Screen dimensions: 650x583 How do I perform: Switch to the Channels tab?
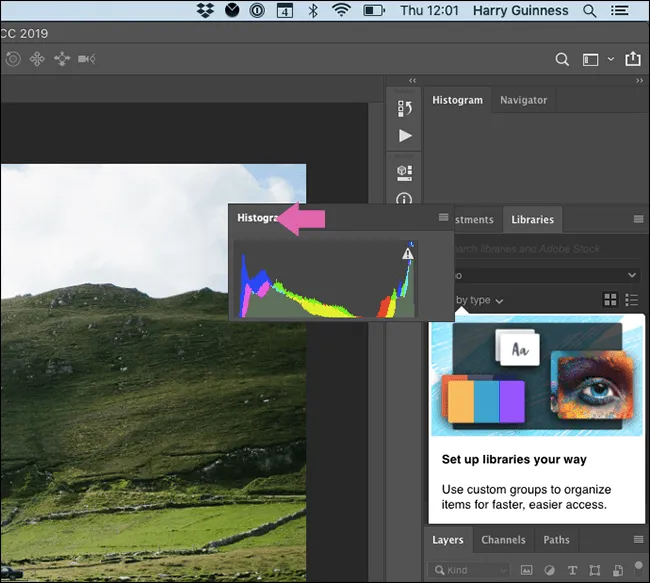pos(503,540)
